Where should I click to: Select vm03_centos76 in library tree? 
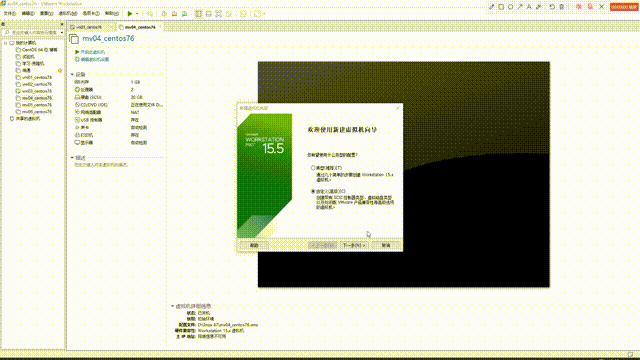[x=34, y=91]
